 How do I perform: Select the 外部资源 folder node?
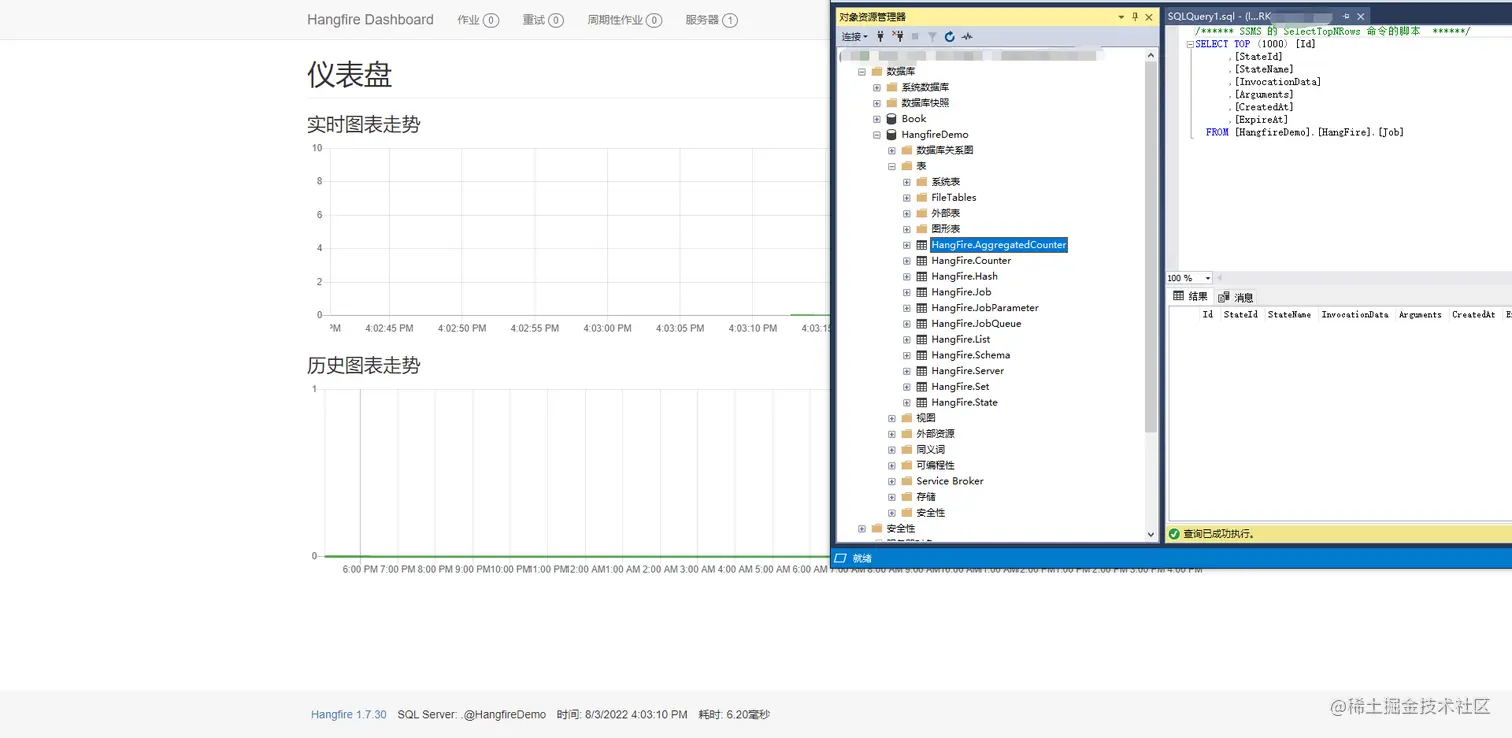click(x=935, y=434)
